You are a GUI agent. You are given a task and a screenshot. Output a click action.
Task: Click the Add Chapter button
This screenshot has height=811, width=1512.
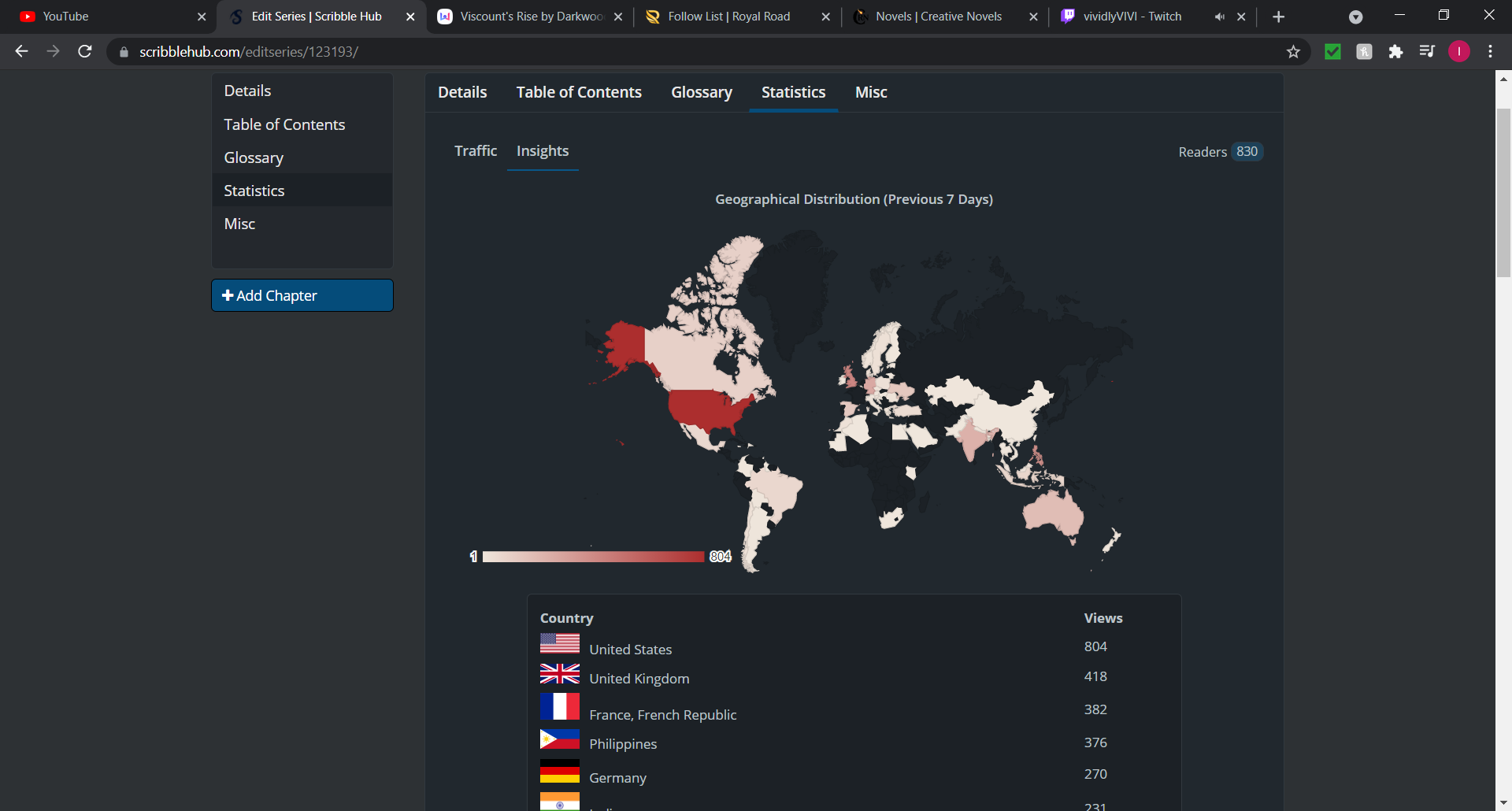(x=302, y=295)
